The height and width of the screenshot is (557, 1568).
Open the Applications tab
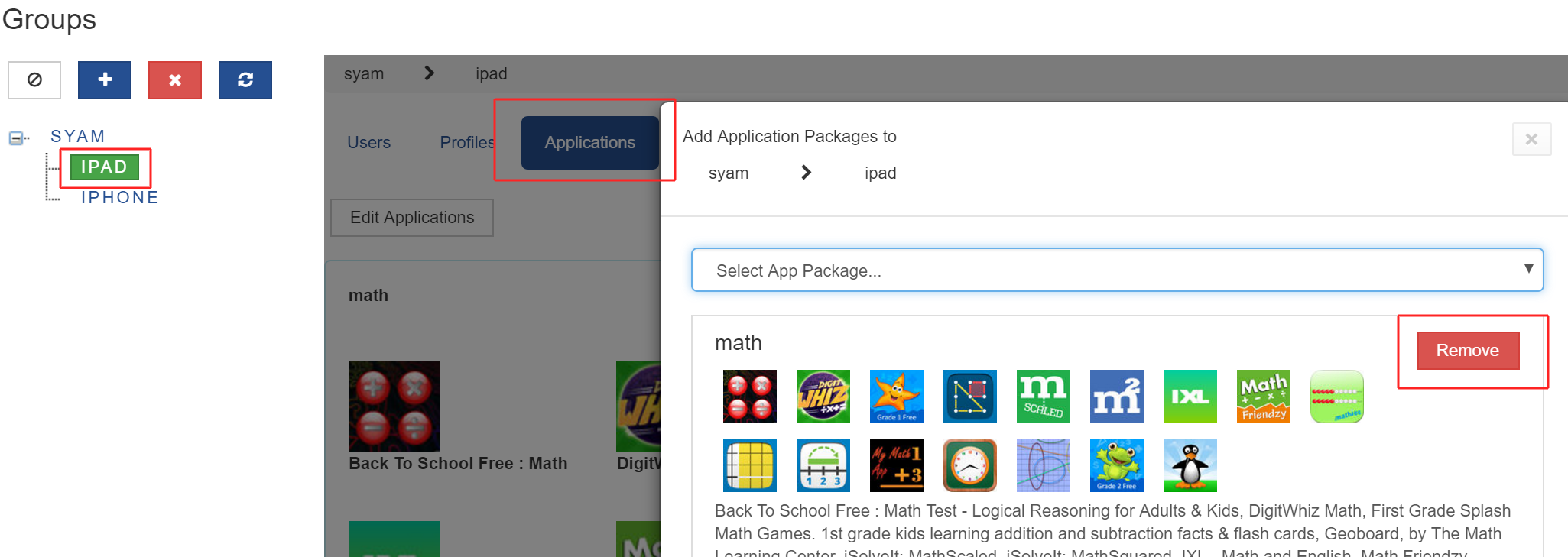(589, 143)
